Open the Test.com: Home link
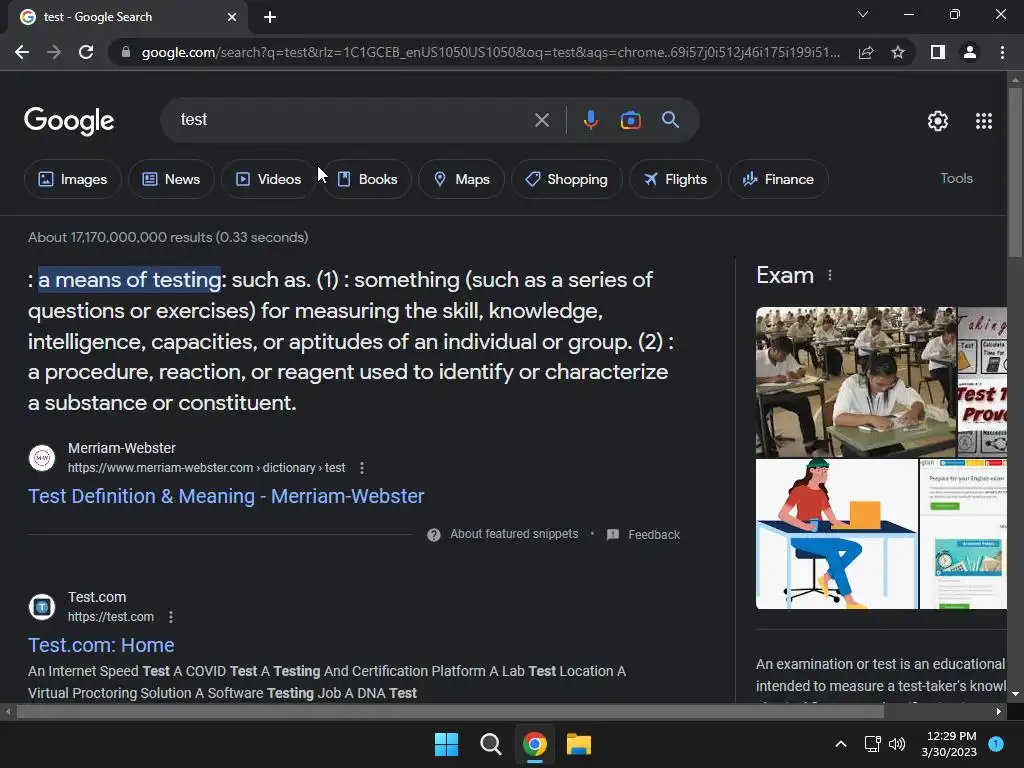 point(101,645)
